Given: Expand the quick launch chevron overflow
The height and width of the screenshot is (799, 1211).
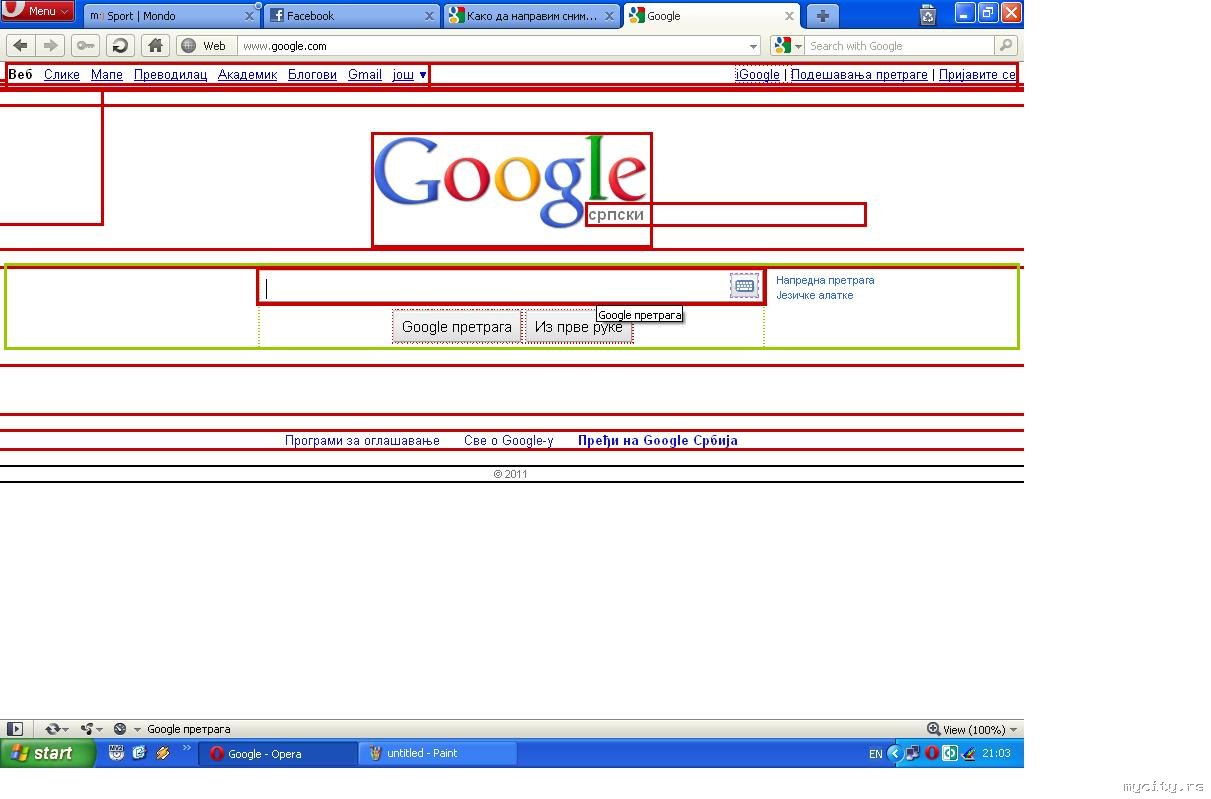Looking at the screenshot, I should tap(185, 748).
